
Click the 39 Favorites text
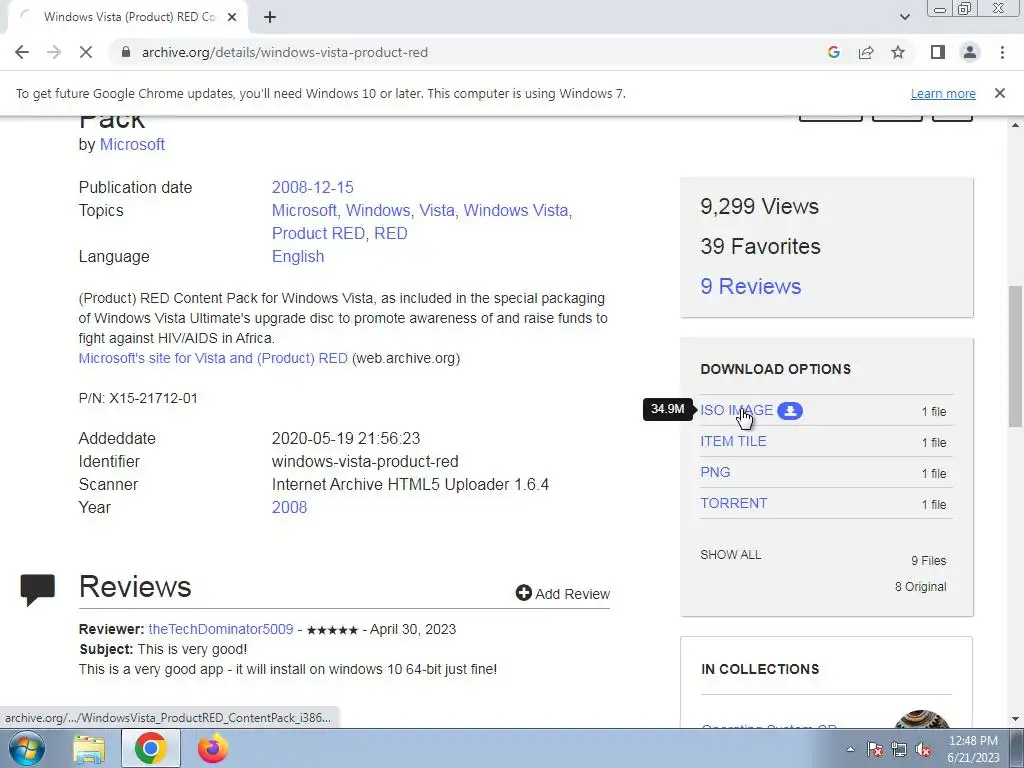[x=760, y=246]
